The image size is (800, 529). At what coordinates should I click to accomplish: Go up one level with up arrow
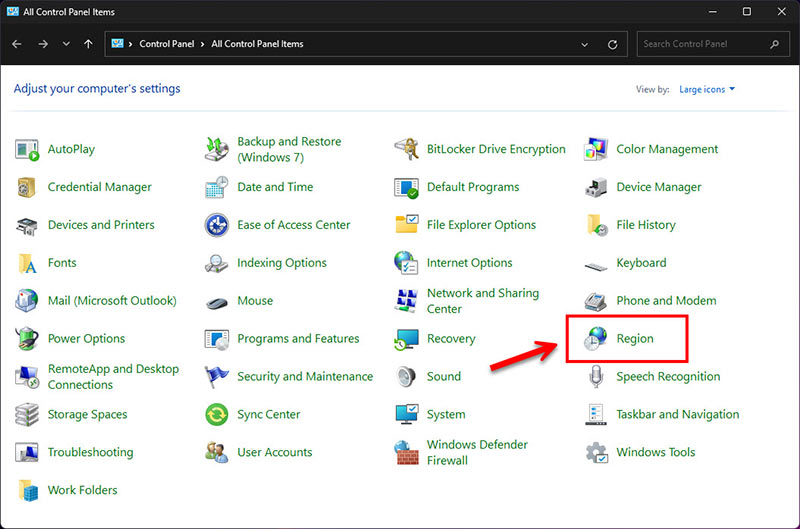[88, 44]
